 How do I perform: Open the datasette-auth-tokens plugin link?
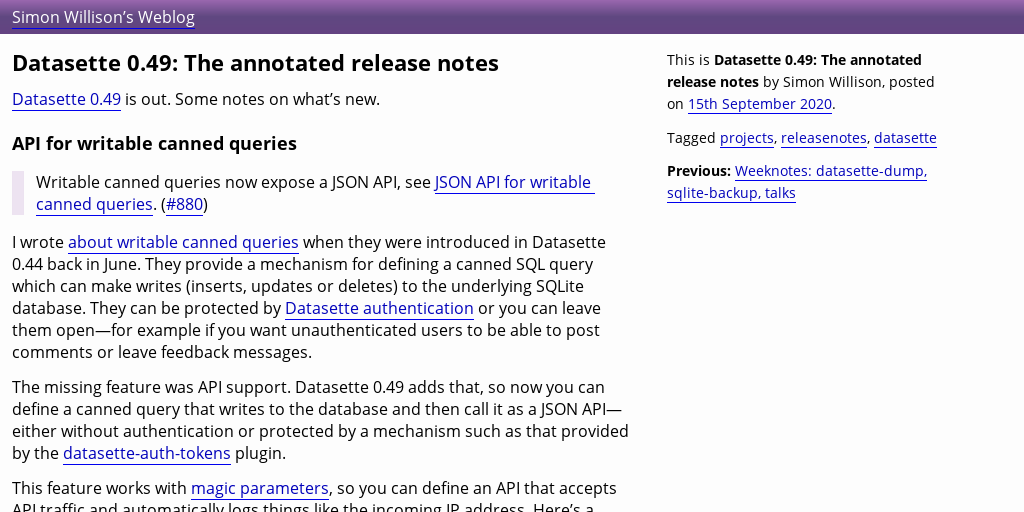click(x=147, y=453)
